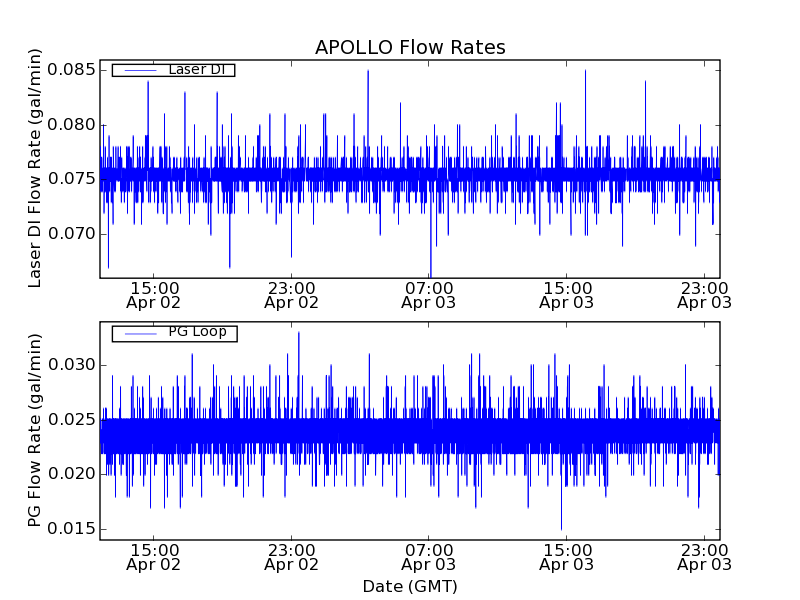800x600 pixels.
Task: Select the "Laser DI" legend label
Action: 197,69
